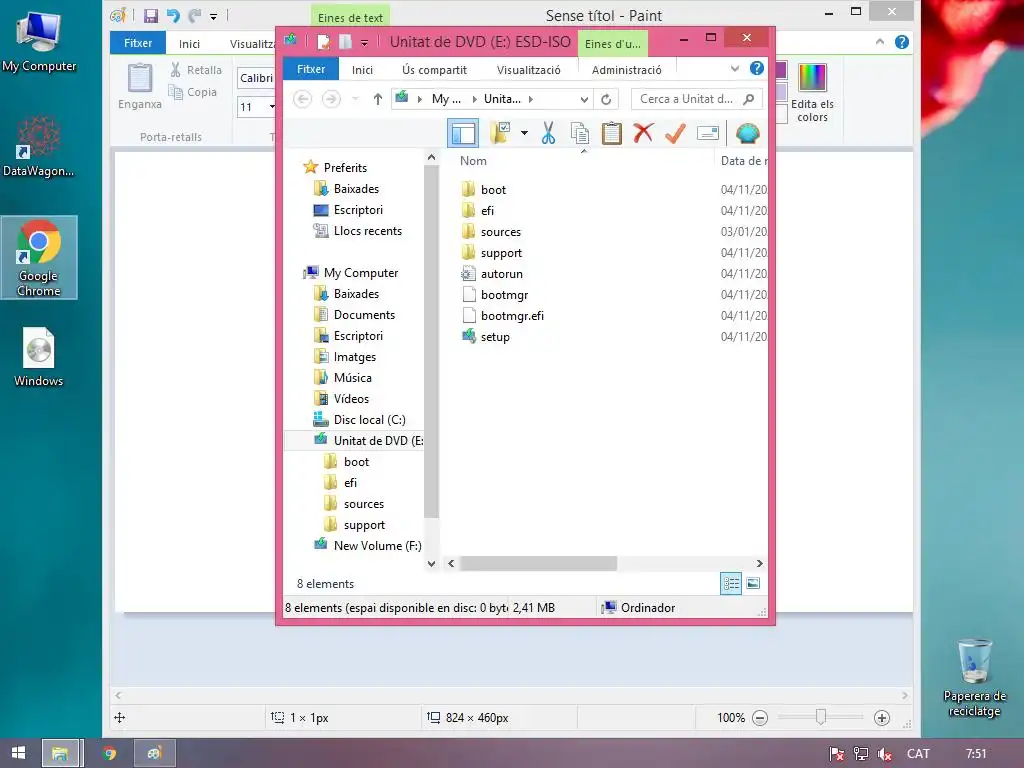
Task: Open folder options dropdown arrow in toolbar
Action: coord(524,133)
